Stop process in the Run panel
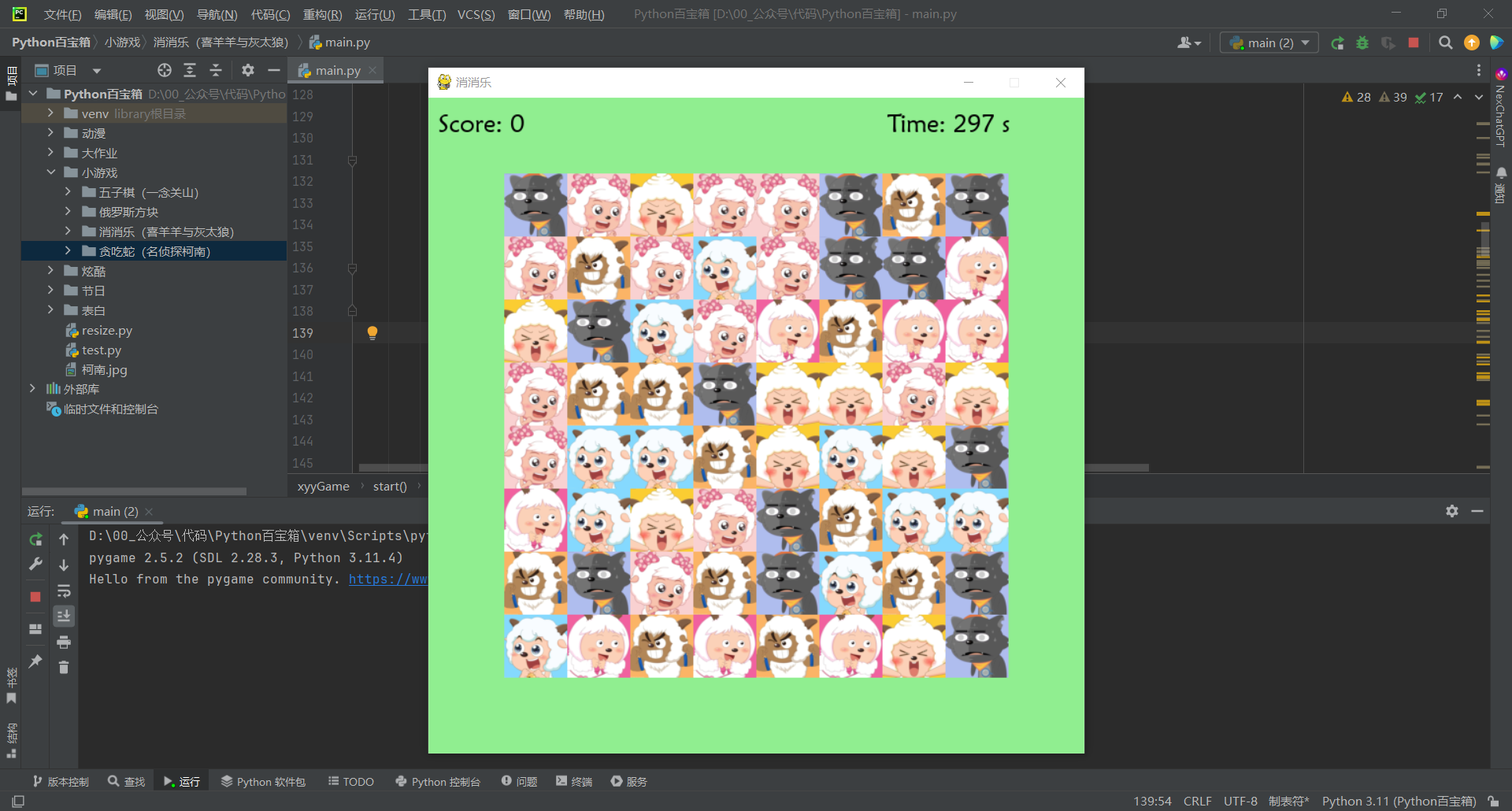This screenshot has height=811, width=1512. (x=35, y=597)
